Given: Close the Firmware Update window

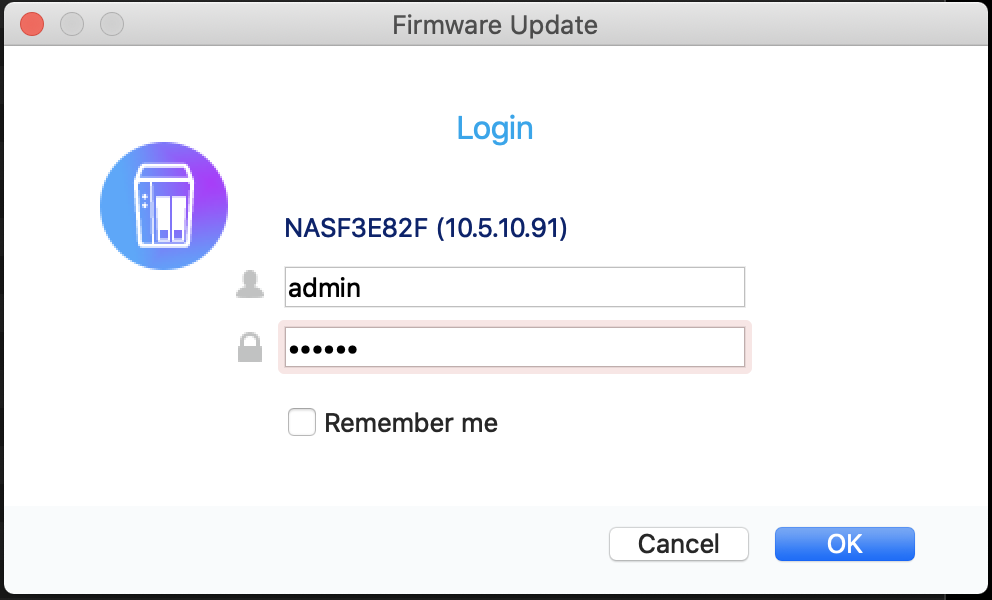Looking at the screenshot, I should pos(32,25).
